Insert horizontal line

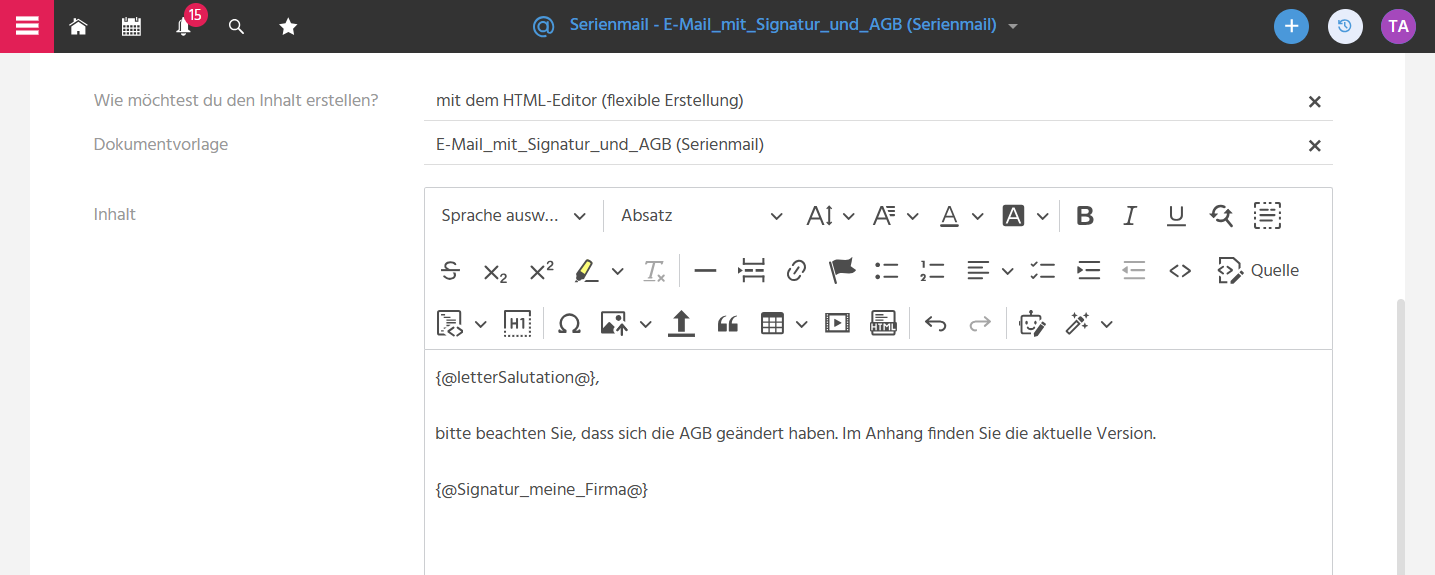[x=705, y=270]
